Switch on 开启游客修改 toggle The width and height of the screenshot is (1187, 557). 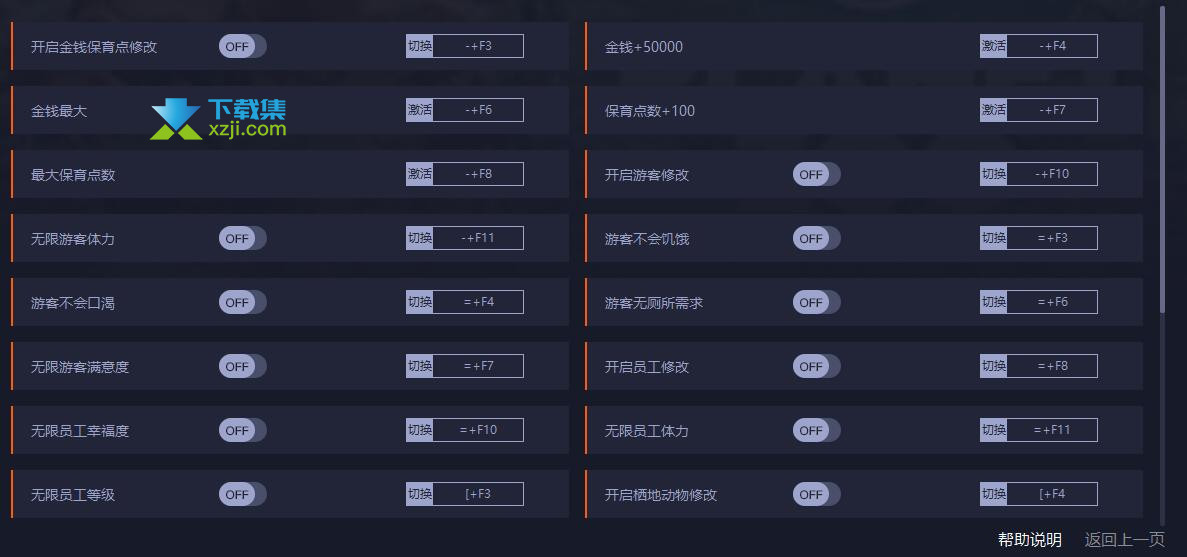tap(817, 174)
